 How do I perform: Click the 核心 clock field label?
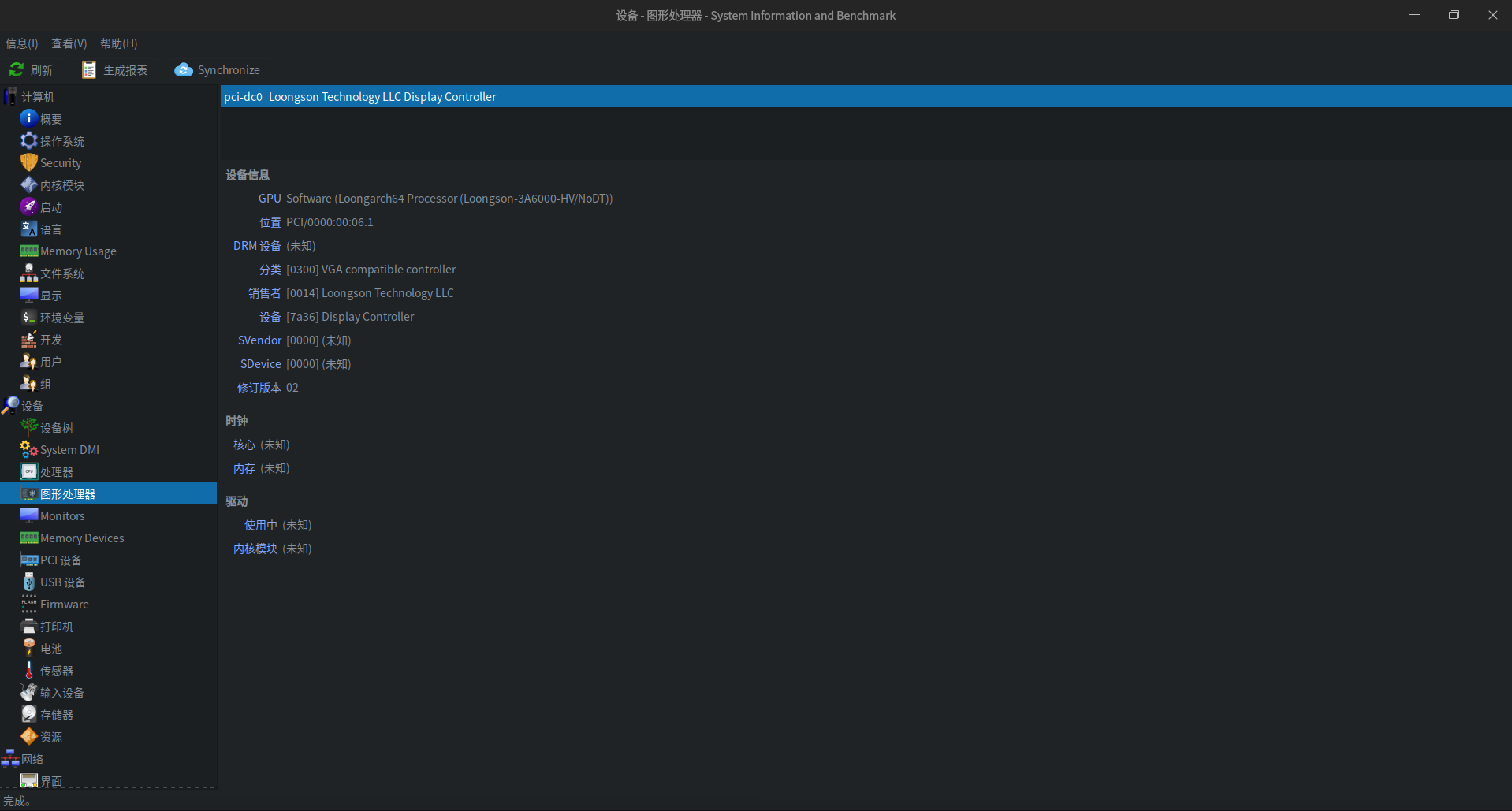pos(244,445)
